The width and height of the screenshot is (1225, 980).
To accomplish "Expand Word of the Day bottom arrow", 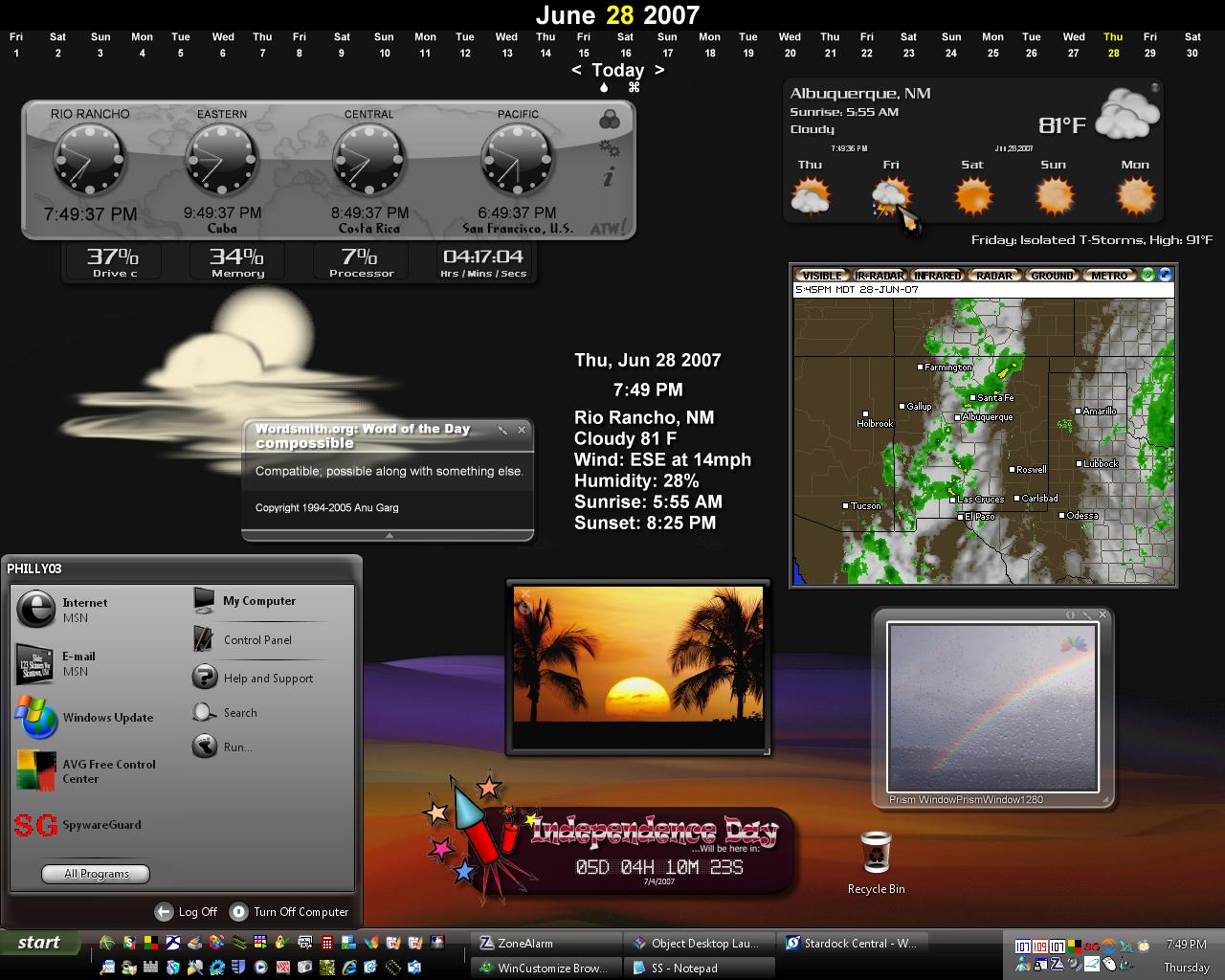I will pyautogui.click(x=389, y=536).
